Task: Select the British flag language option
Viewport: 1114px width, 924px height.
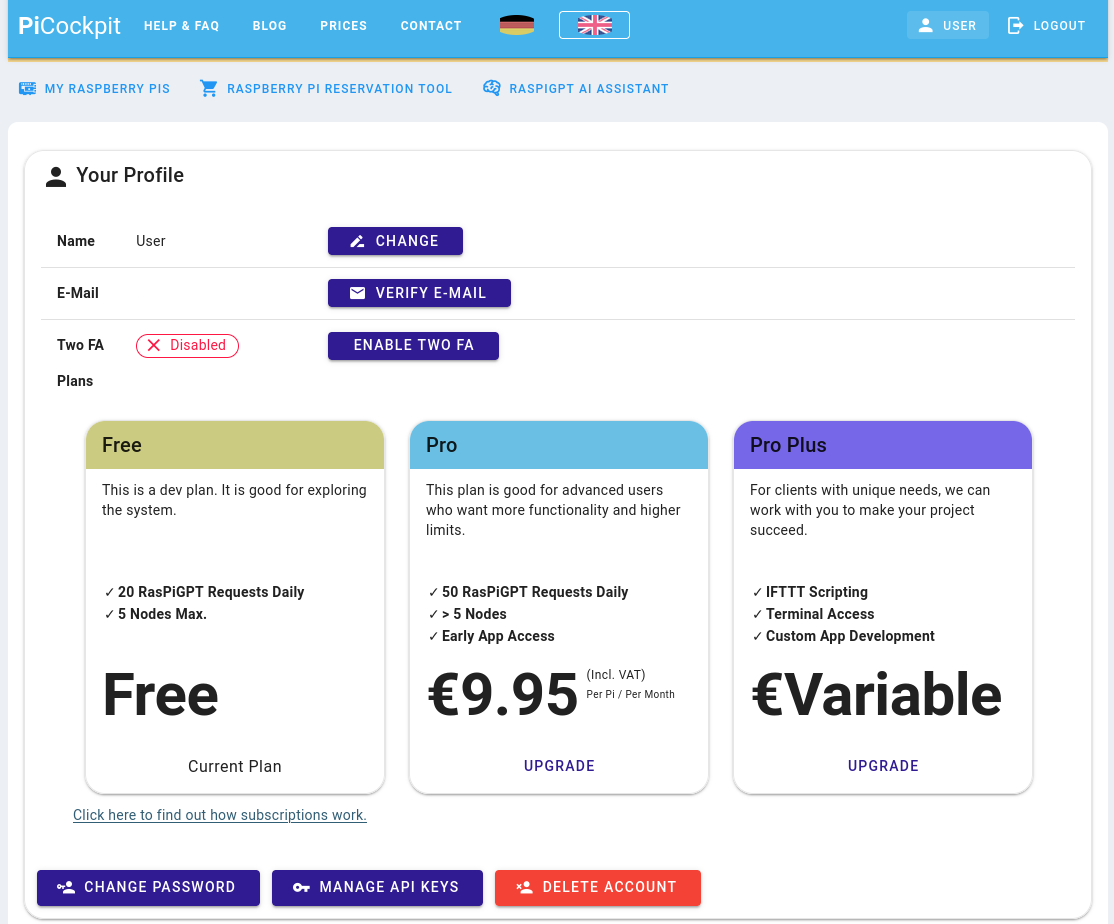Action: pos(594,25)
